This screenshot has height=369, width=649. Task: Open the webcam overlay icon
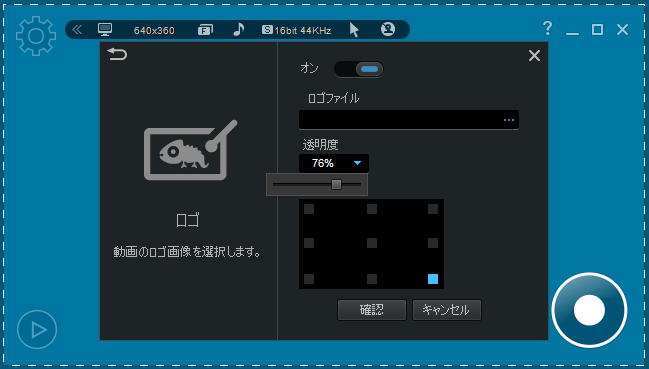[x=388, y=29]
